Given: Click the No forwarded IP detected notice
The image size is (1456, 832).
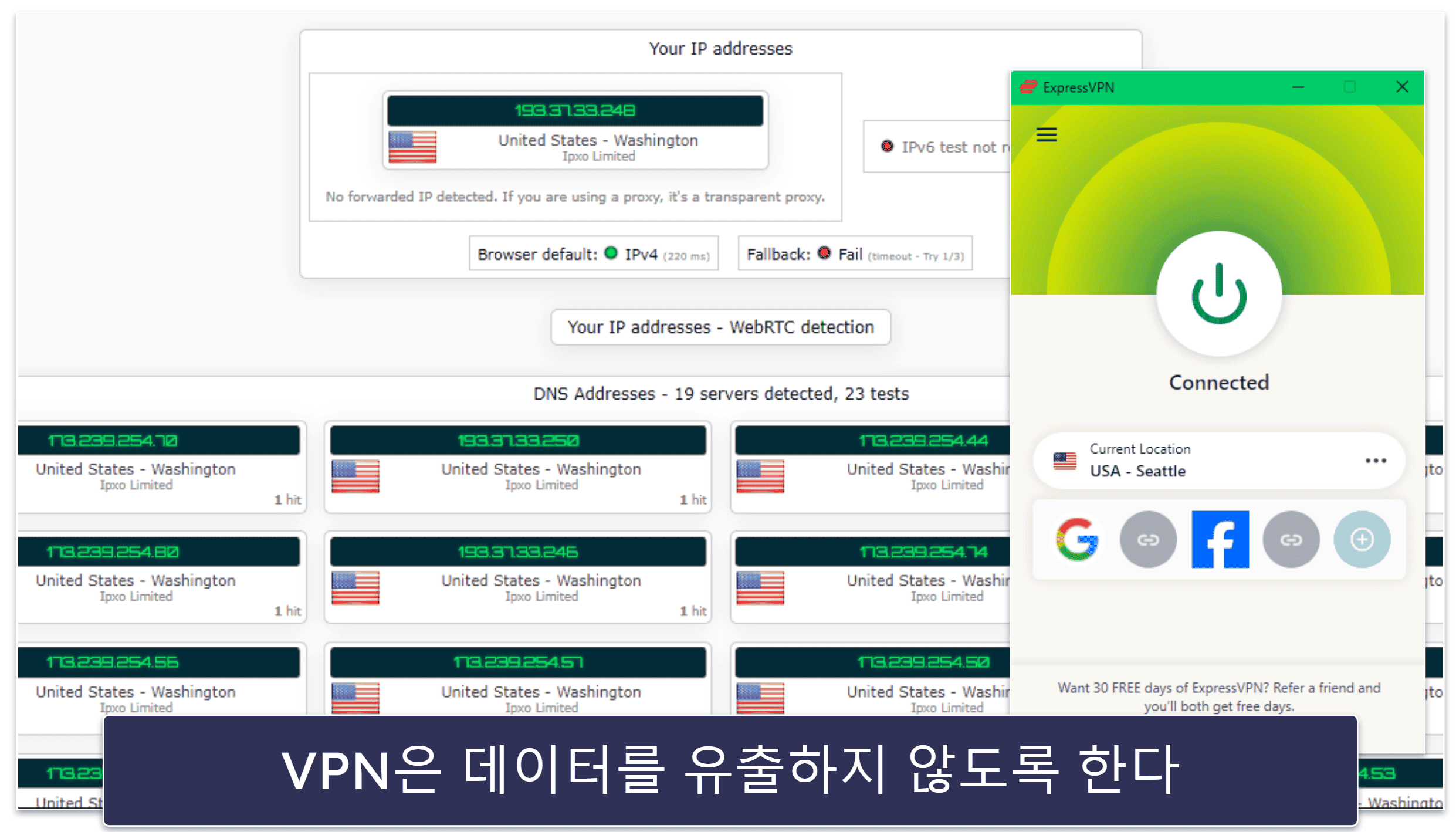Looking at the screenshot, I should click(575, 197).
